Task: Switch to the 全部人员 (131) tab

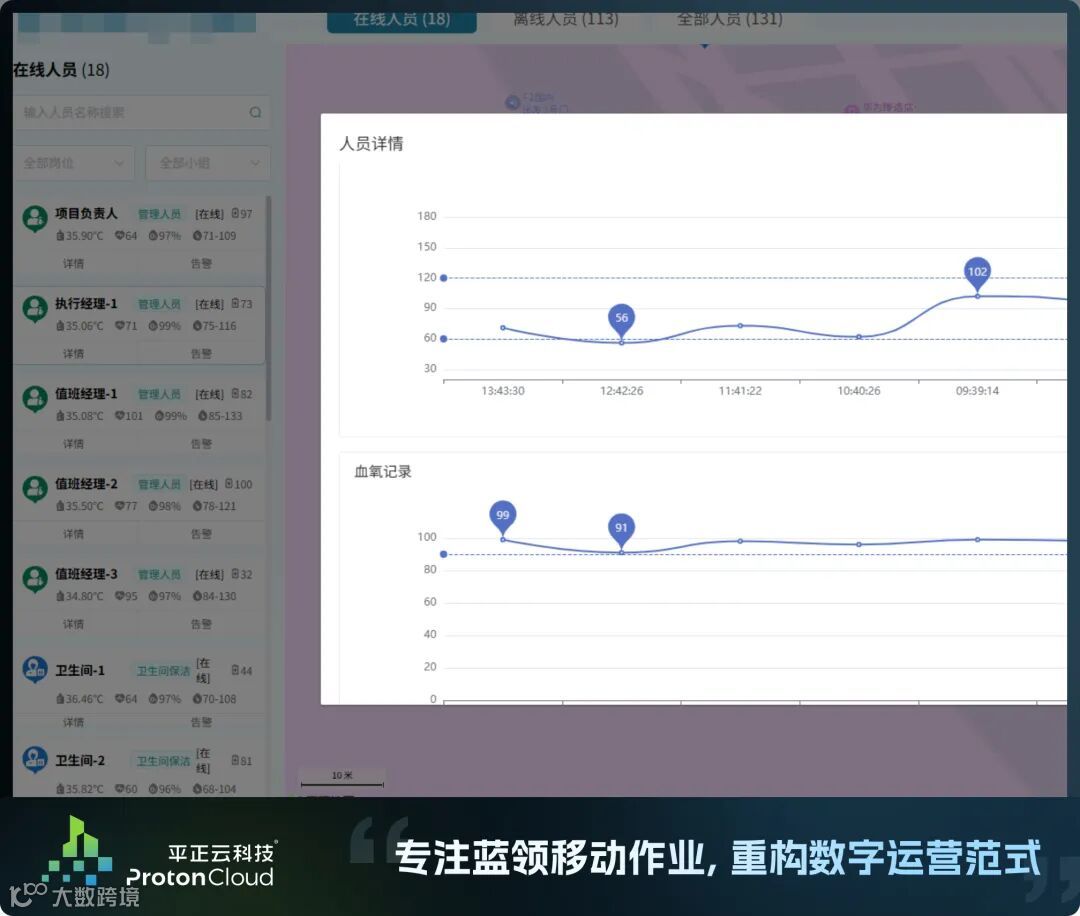Action: 729,19
